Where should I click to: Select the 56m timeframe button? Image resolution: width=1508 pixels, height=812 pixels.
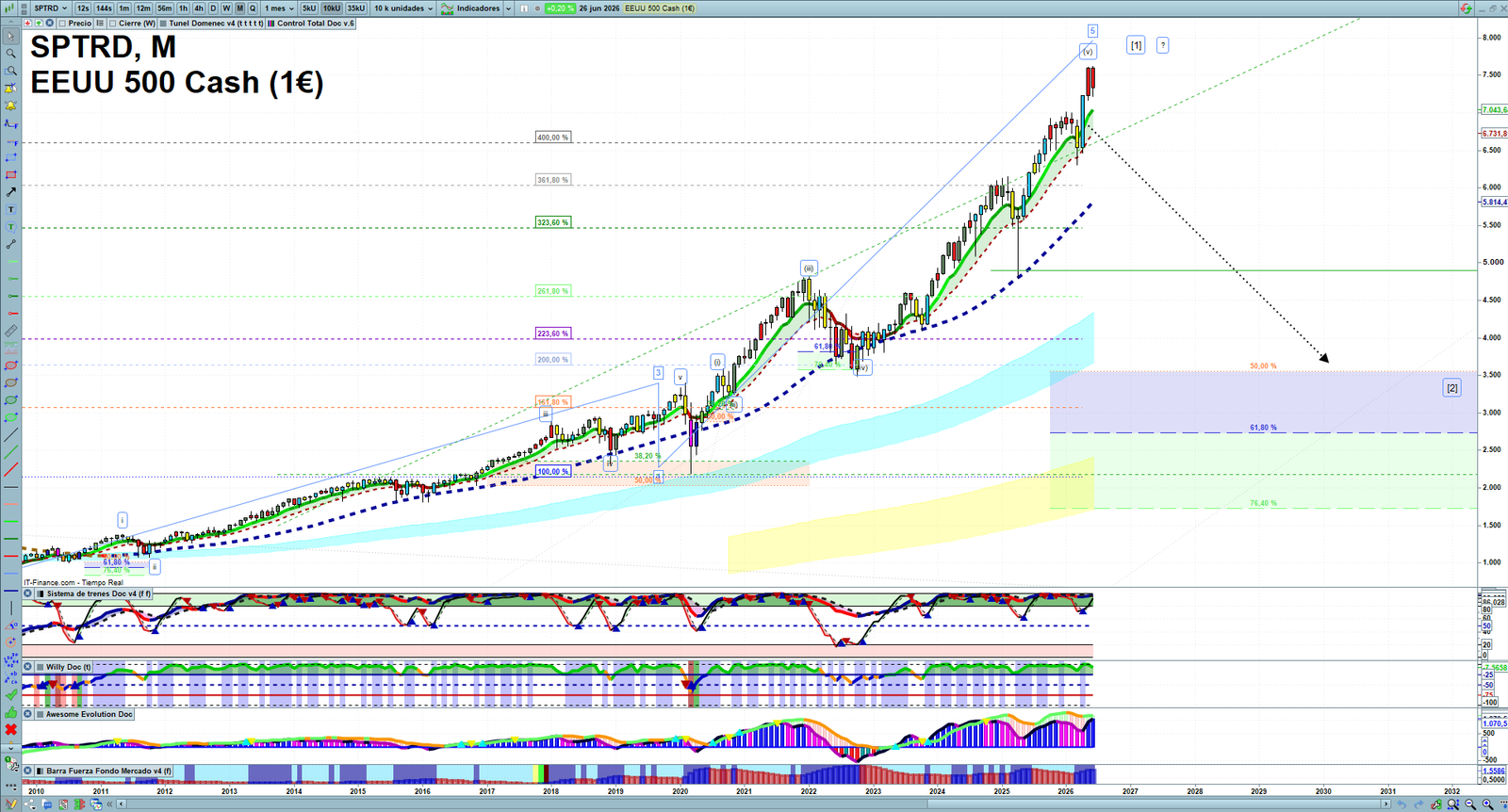[x=165, y=8]
